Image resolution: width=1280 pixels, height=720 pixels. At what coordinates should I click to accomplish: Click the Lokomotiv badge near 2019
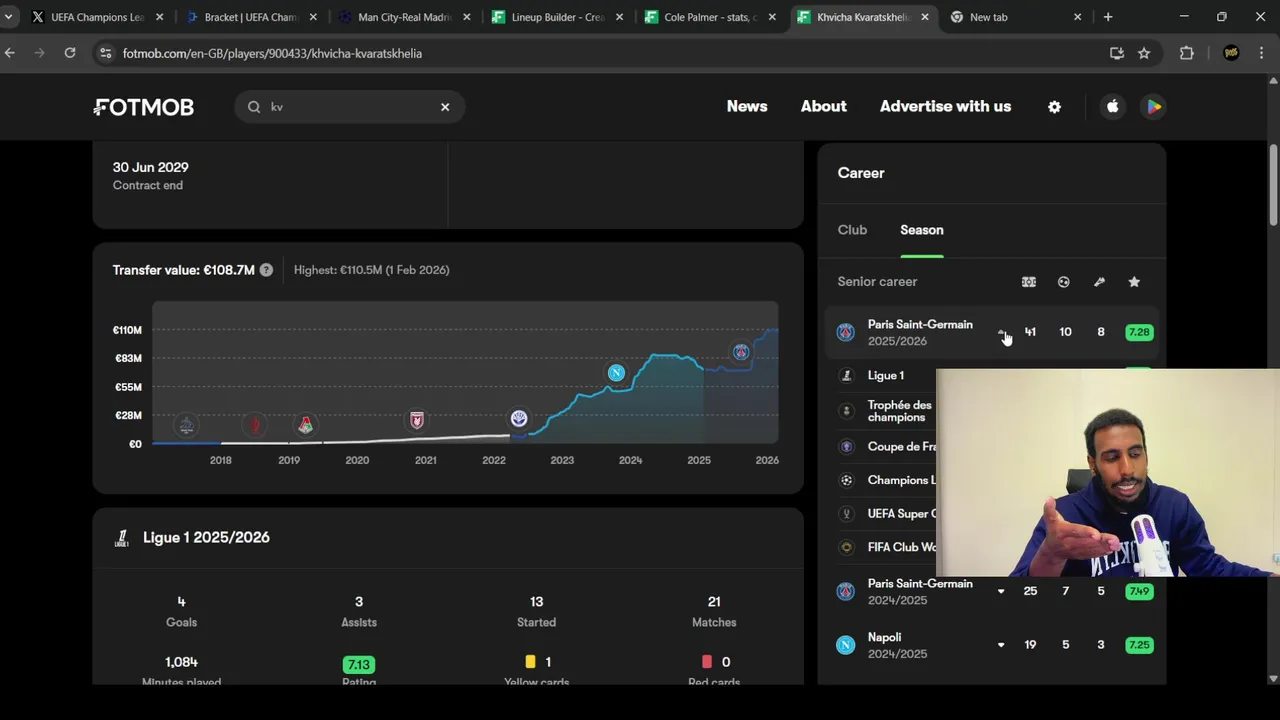coord(306,425)
